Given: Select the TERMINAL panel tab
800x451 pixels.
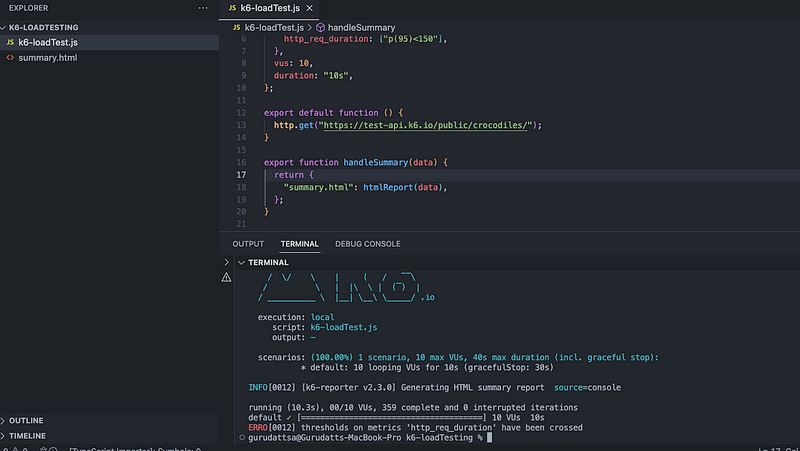Looking at the screenshot, I should pyautogui.click(x=299, y=243).
